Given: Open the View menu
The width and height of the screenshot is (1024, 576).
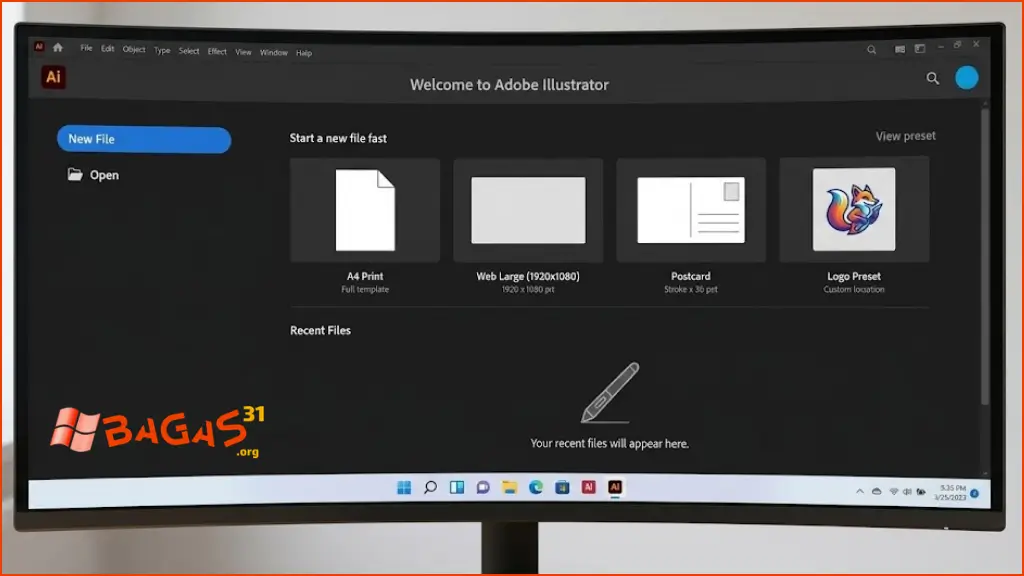Looking at the screenshot, I should [243, 52].
